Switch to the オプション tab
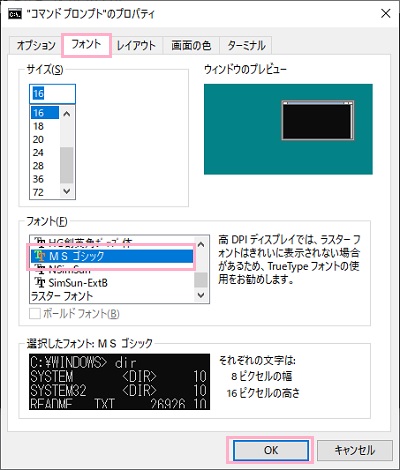 (36, 45)
